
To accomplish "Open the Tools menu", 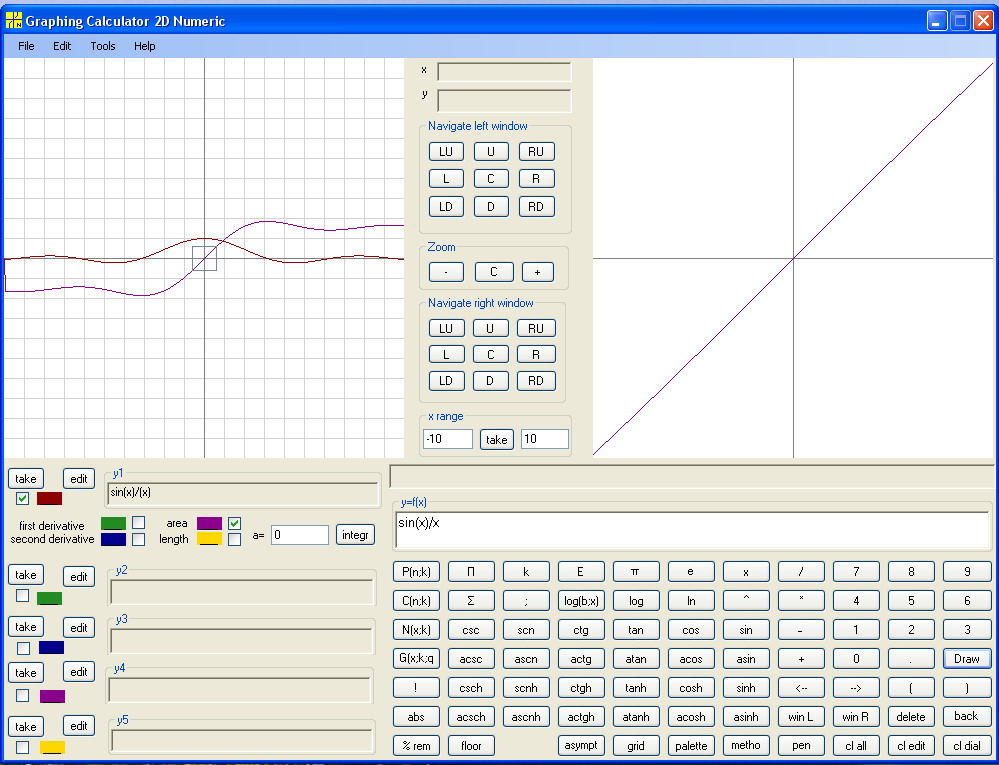I will 103,46.
